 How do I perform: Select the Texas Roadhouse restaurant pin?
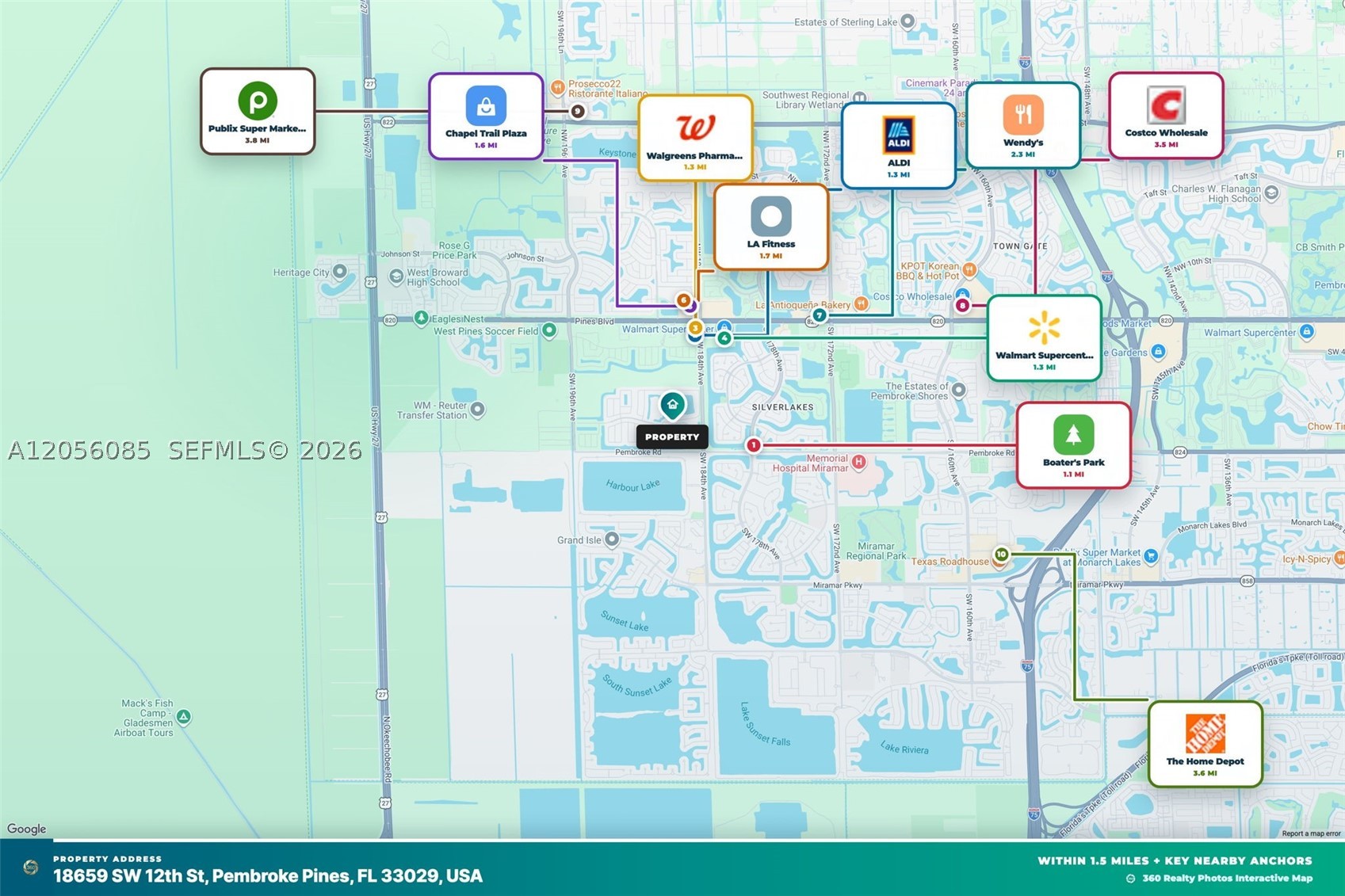point(999,562)
